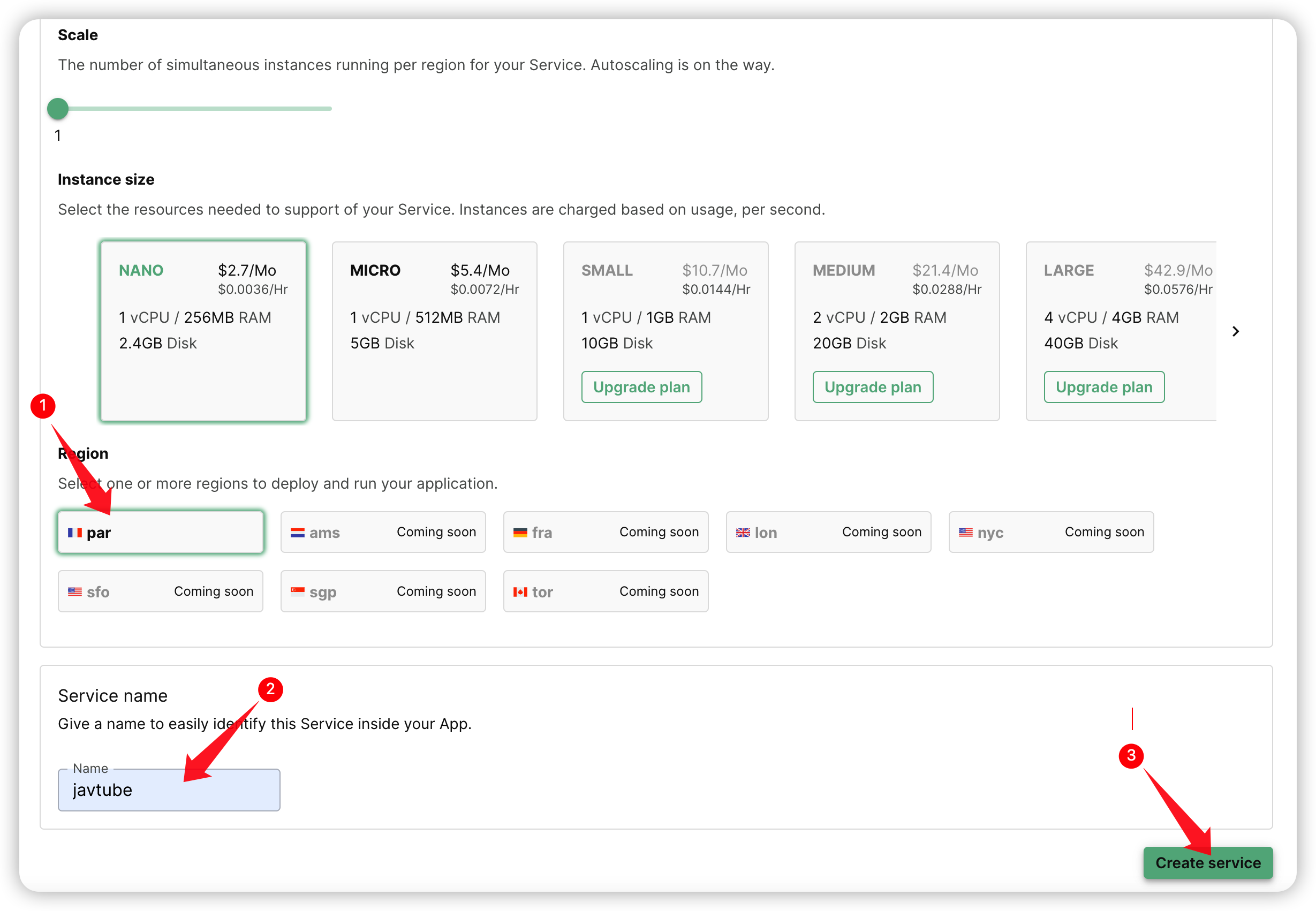The image size is (1316, 911).
Task: Click Upgrade plan under LARGE instance
Action: [1104, 387]
